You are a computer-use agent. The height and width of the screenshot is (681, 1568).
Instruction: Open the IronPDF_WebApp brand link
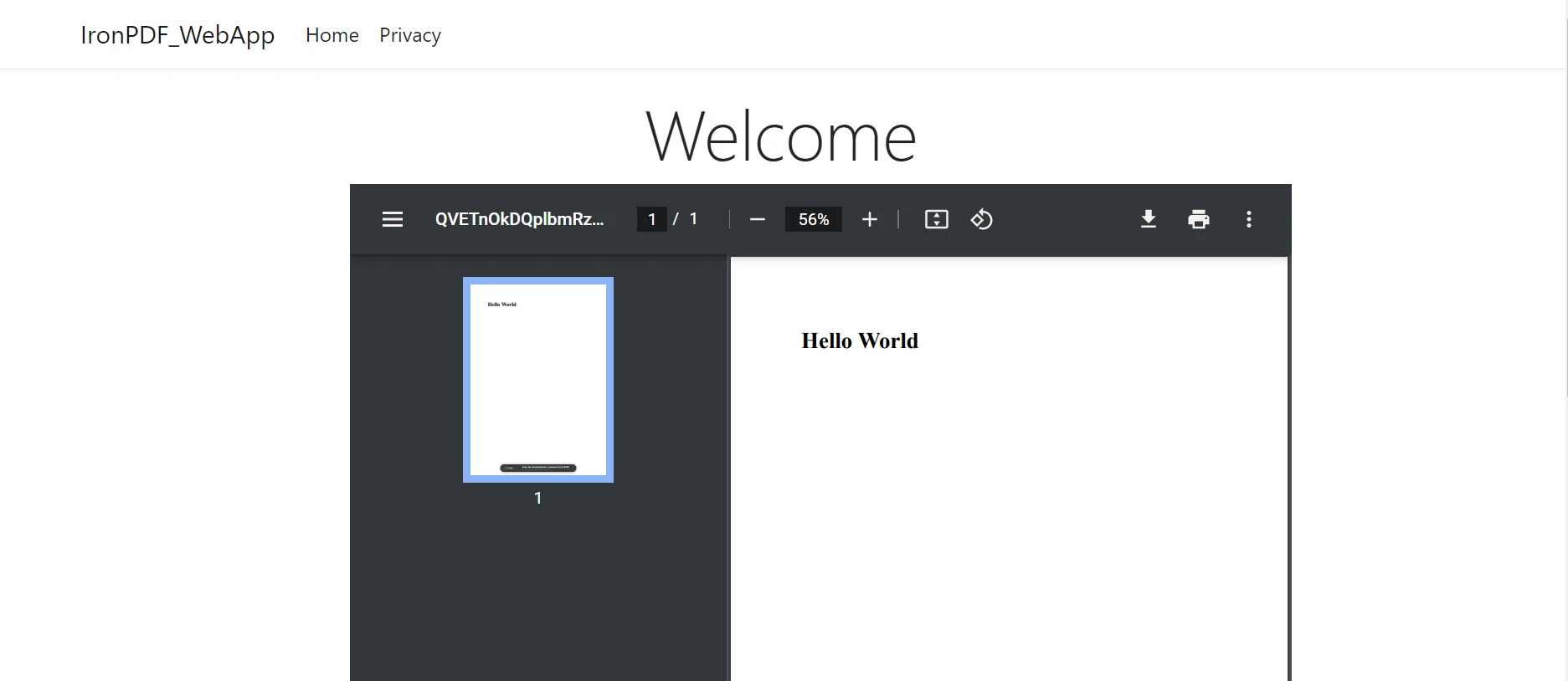[x=177, y=35]
